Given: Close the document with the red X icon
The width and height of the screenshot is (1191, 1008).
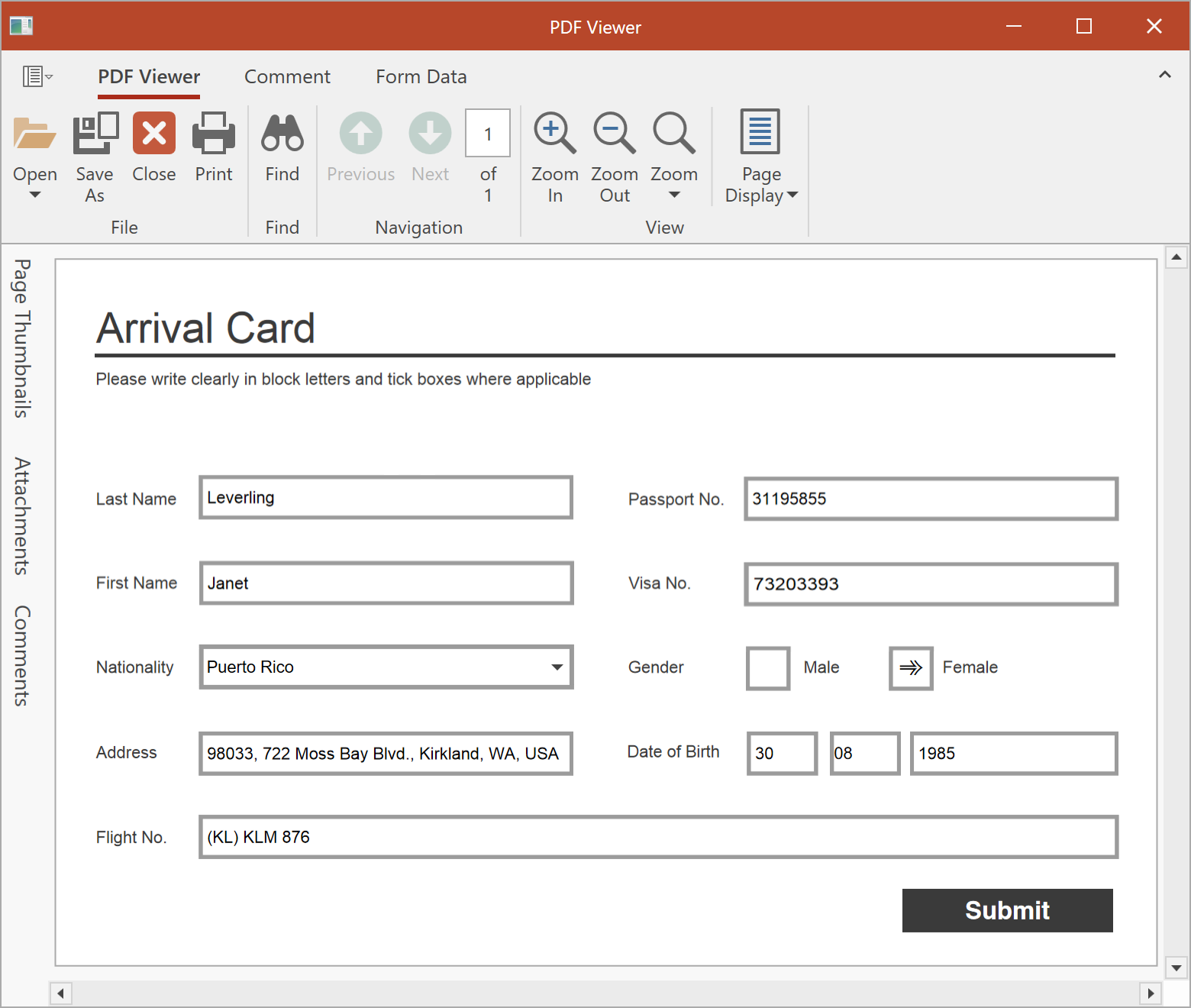Looking at the screenshot, I should click(x=153, y=134).
